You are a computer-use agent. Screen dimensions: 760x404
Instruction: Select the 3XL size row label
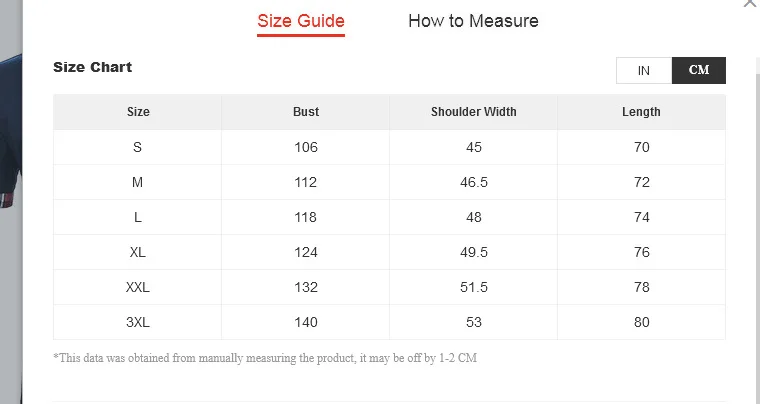[x=138, y=322]
